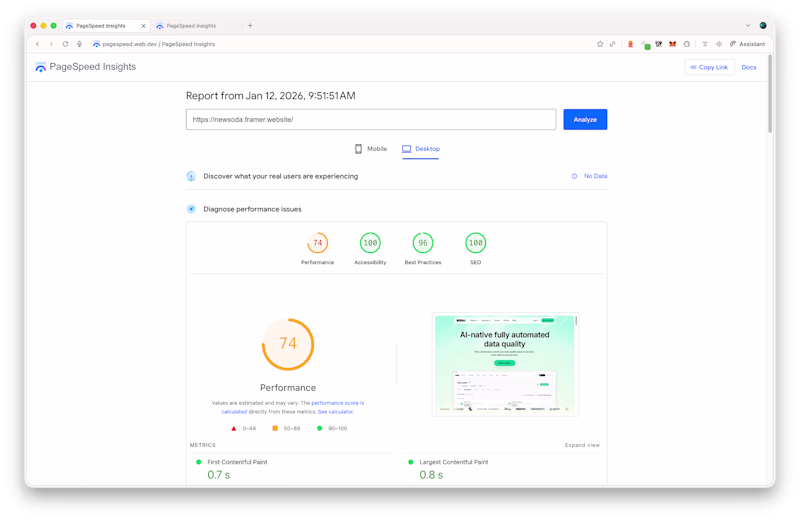Click the page vertical scrollbar

pyautogui.click(x=770, y=94)
